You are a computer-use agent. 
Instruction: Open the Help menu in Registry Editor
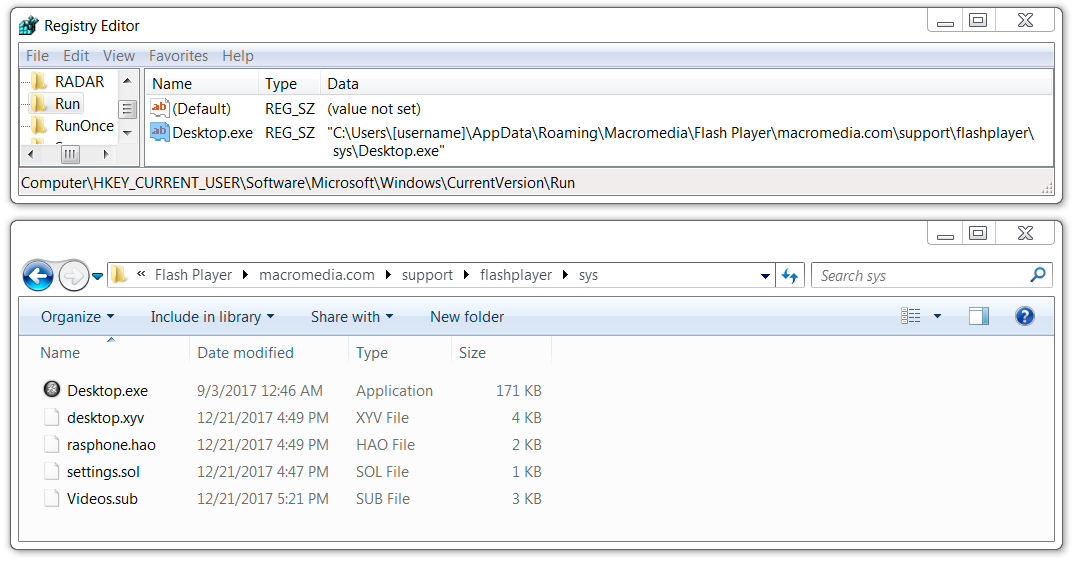[238, 56]
